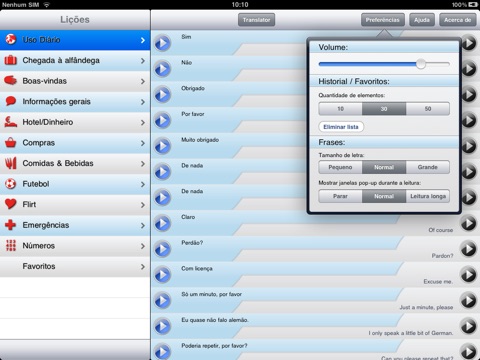Click the speech bubble icon for Informações gerais

pos(11,101)
